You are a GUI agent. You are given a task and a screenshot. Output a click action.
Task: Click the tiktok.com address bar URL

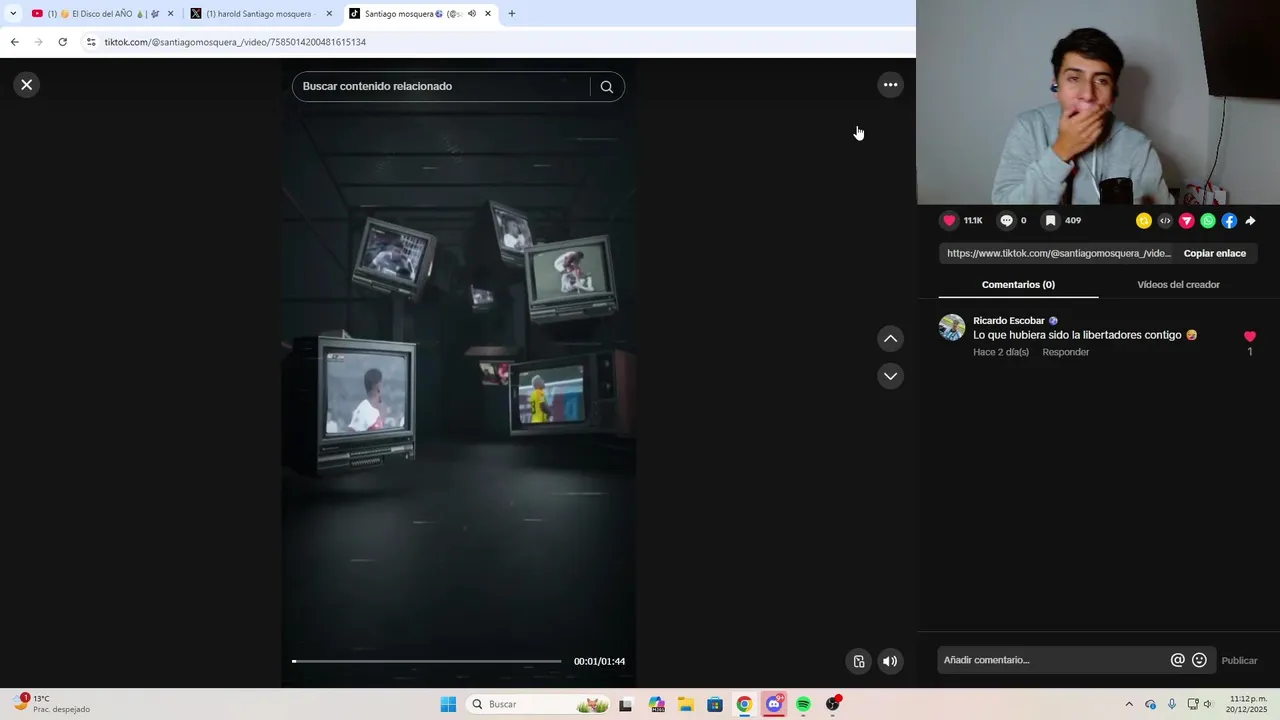[235, 43]
